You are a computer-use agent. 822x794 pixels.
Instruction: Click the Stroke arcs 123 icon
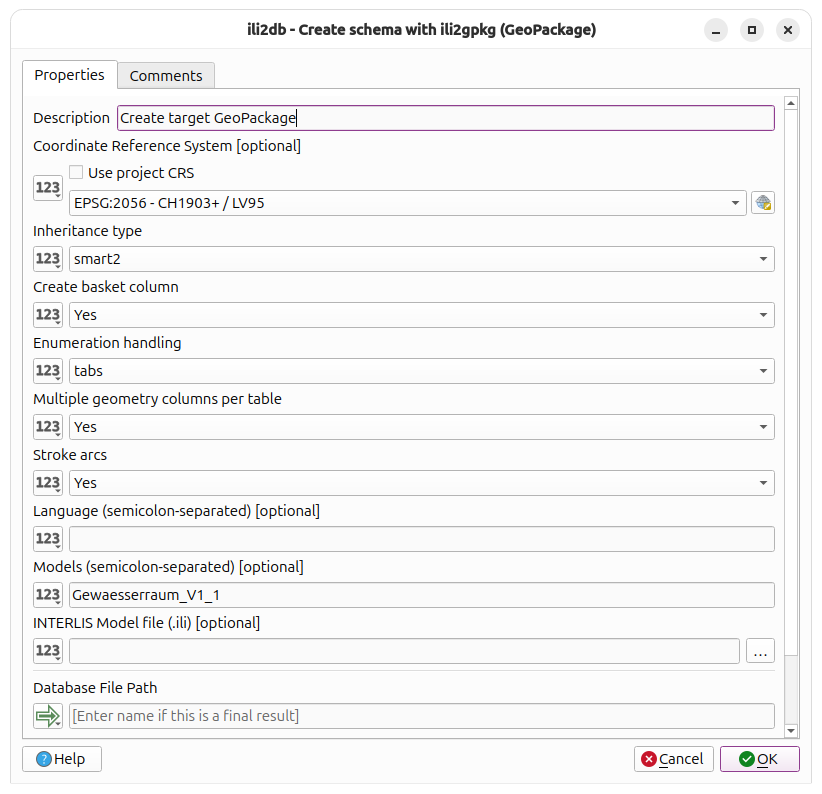(x=48, y=483)
